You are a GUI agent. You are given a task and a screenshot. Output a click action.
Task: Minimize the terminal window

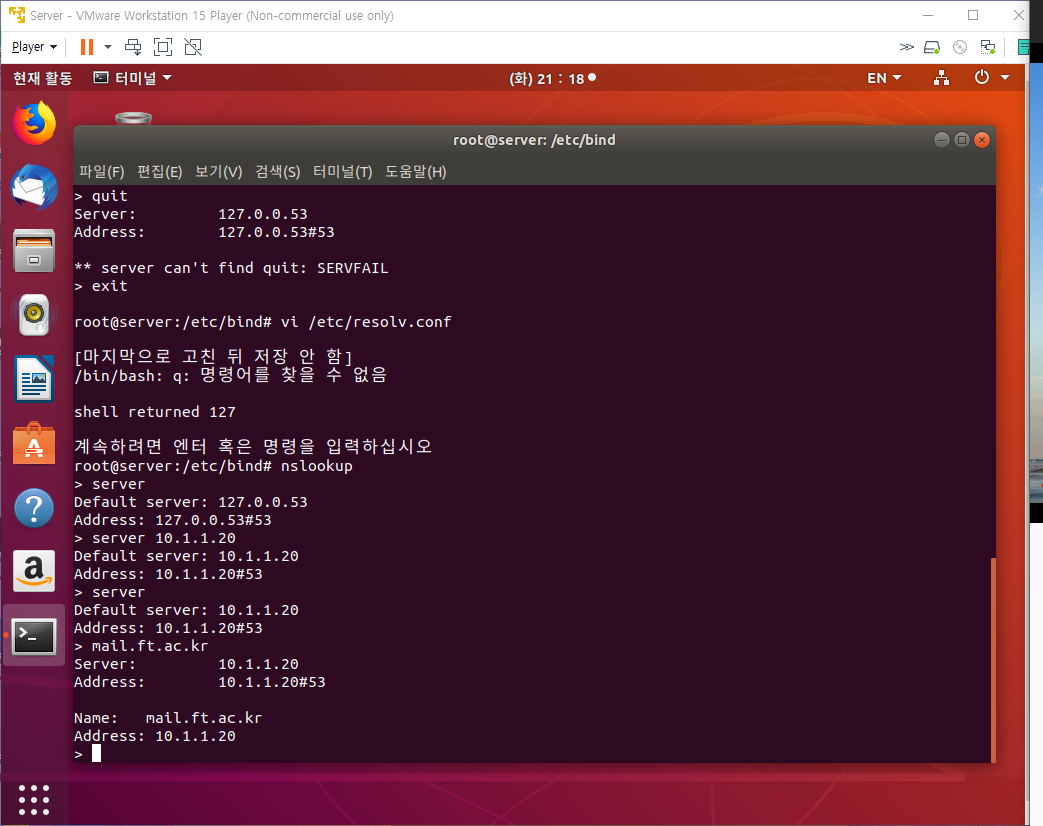[x=941, y=140]
